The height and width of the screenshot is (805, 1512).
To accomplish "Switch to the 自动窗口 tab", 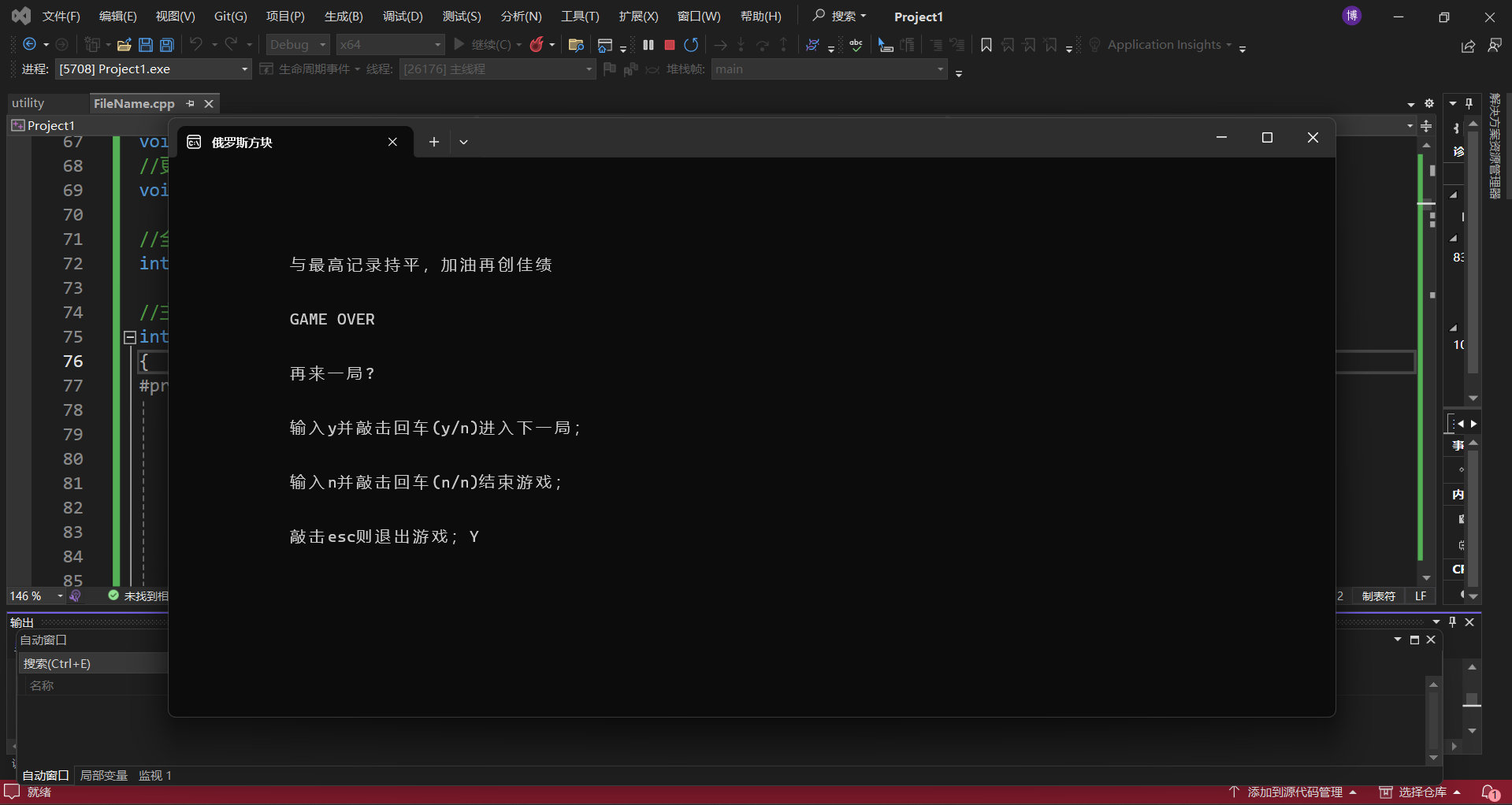I will coord(46,776).
